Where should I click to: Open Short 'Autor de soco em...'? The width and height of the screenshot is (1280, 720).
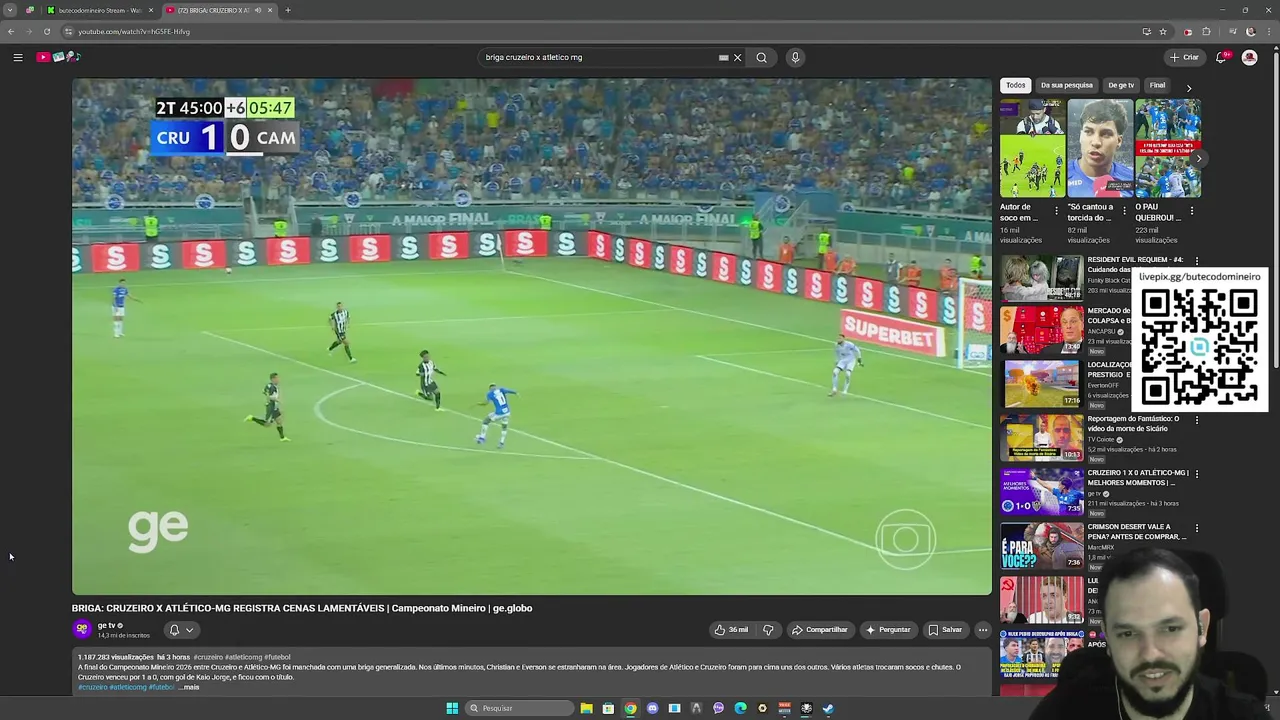click(1032, 148)
